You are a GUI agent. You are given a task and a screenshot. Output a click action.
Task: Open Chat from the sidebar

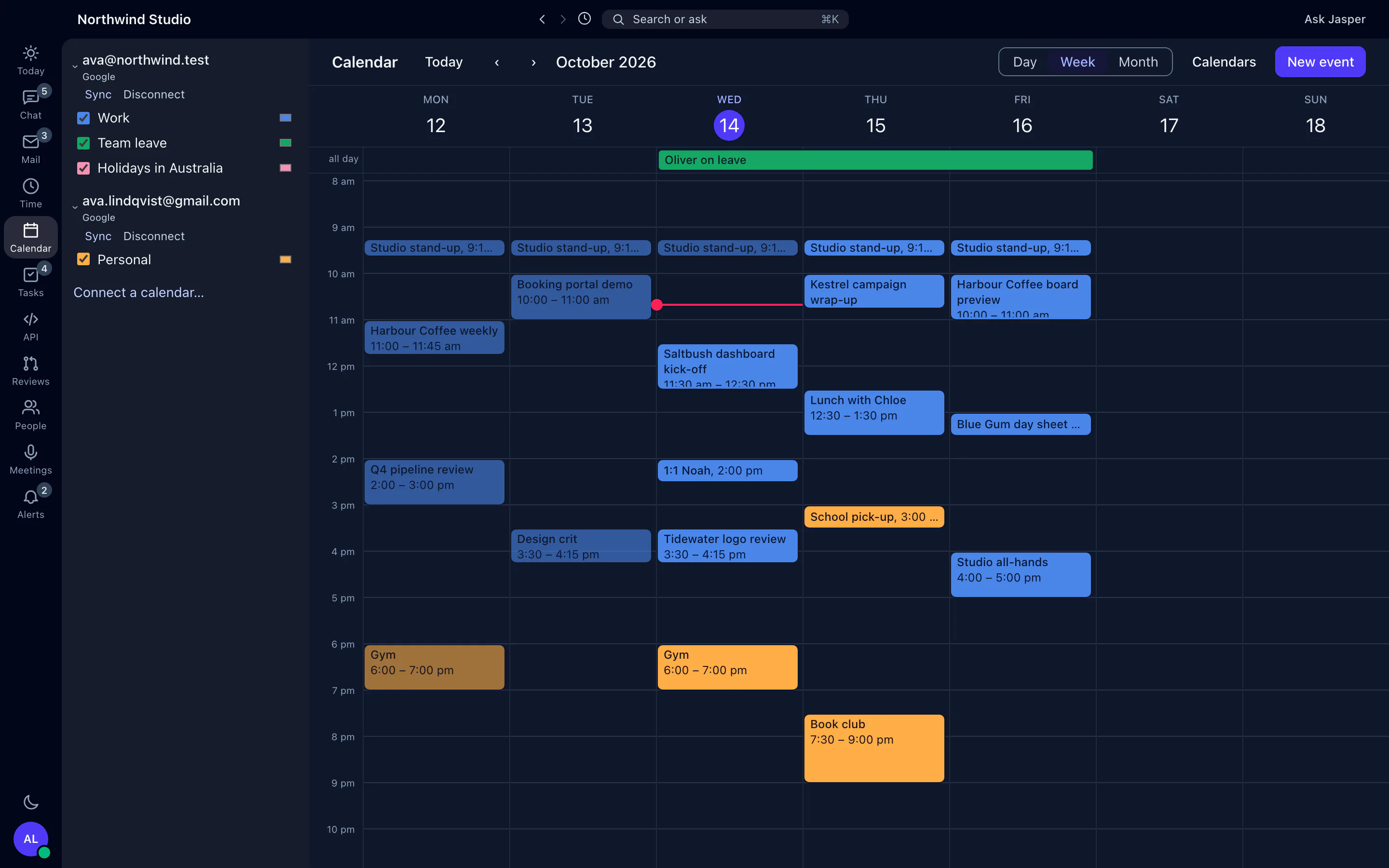pos(30,105)
